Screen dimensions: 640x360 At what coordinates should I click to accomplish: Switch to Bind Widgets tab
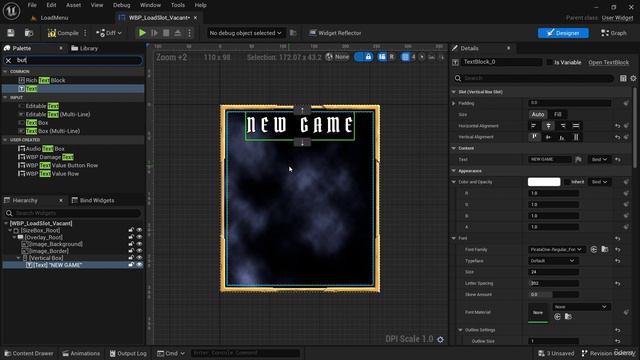(x=93, y=200)
